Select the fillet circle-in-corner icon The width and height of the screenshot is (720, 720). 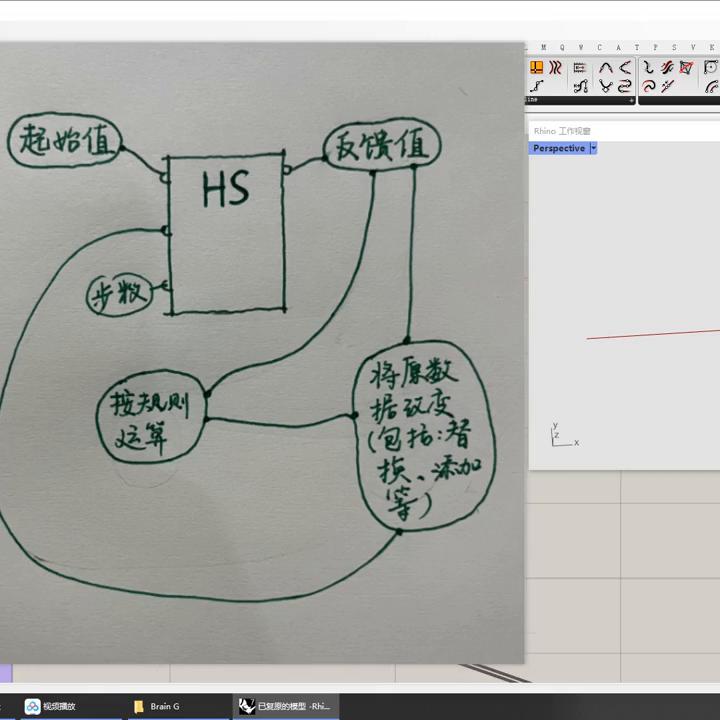click(711, 68)
